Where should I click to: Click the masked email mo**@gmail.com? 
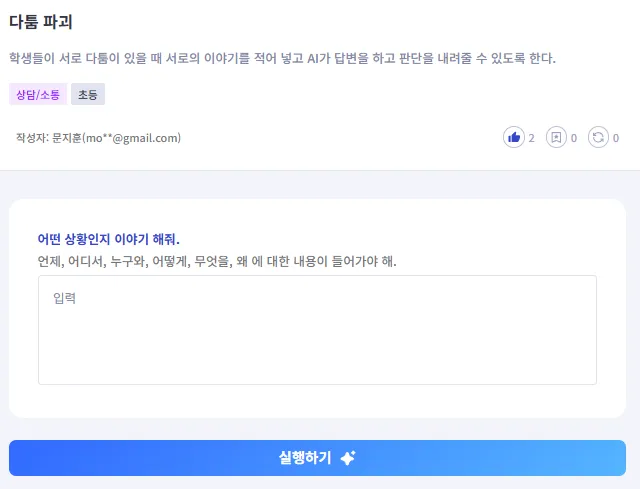135,137
